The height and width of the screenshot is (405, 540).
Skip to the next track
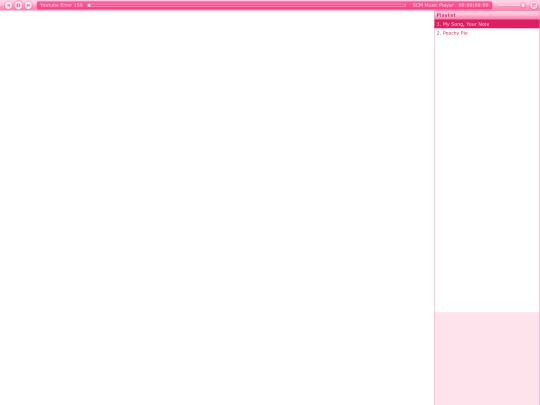(x=28, y=5)
